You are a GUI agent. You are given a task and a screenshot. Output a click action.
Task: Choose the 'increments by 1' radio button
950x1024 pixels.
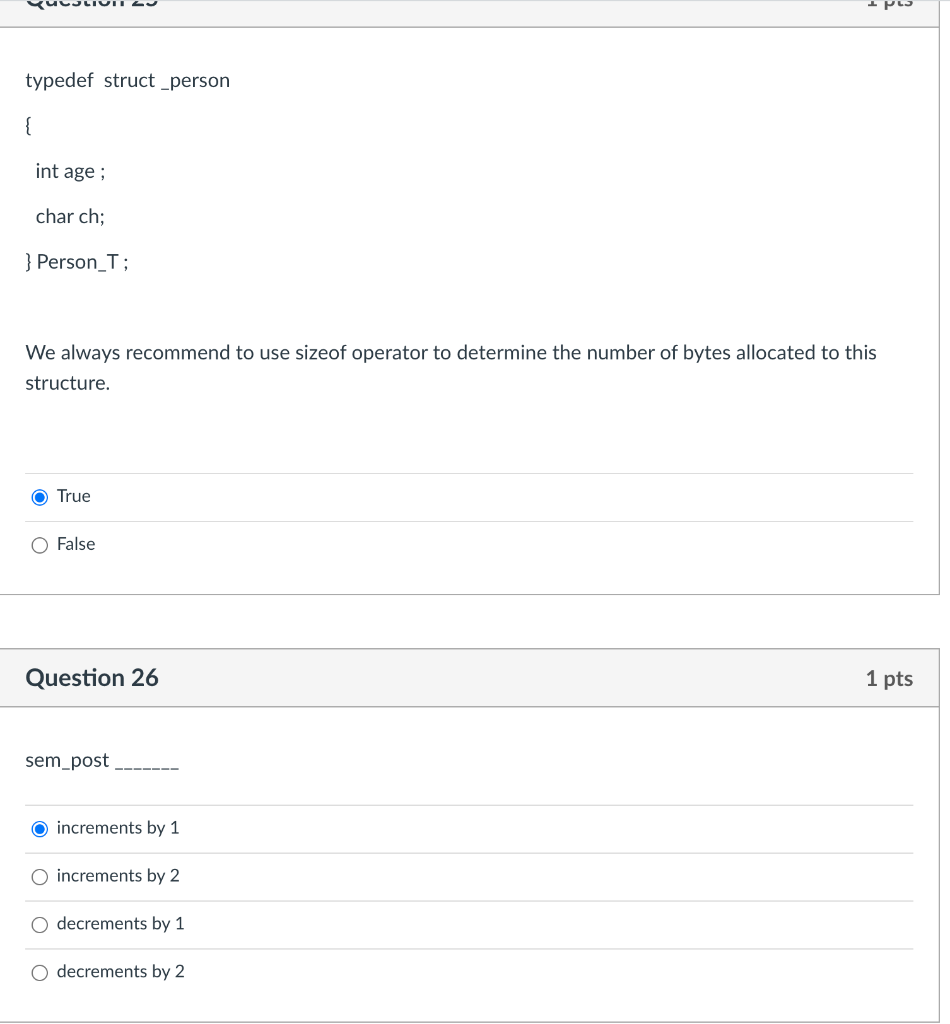tap(40, 829)
